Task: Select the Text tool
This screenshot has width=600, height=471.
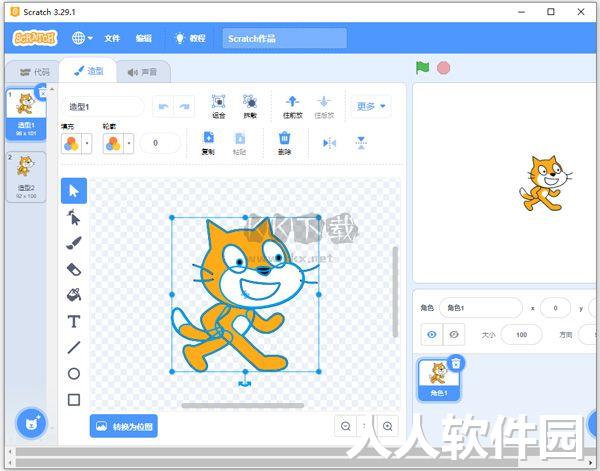Action: [x=74, y=321]
